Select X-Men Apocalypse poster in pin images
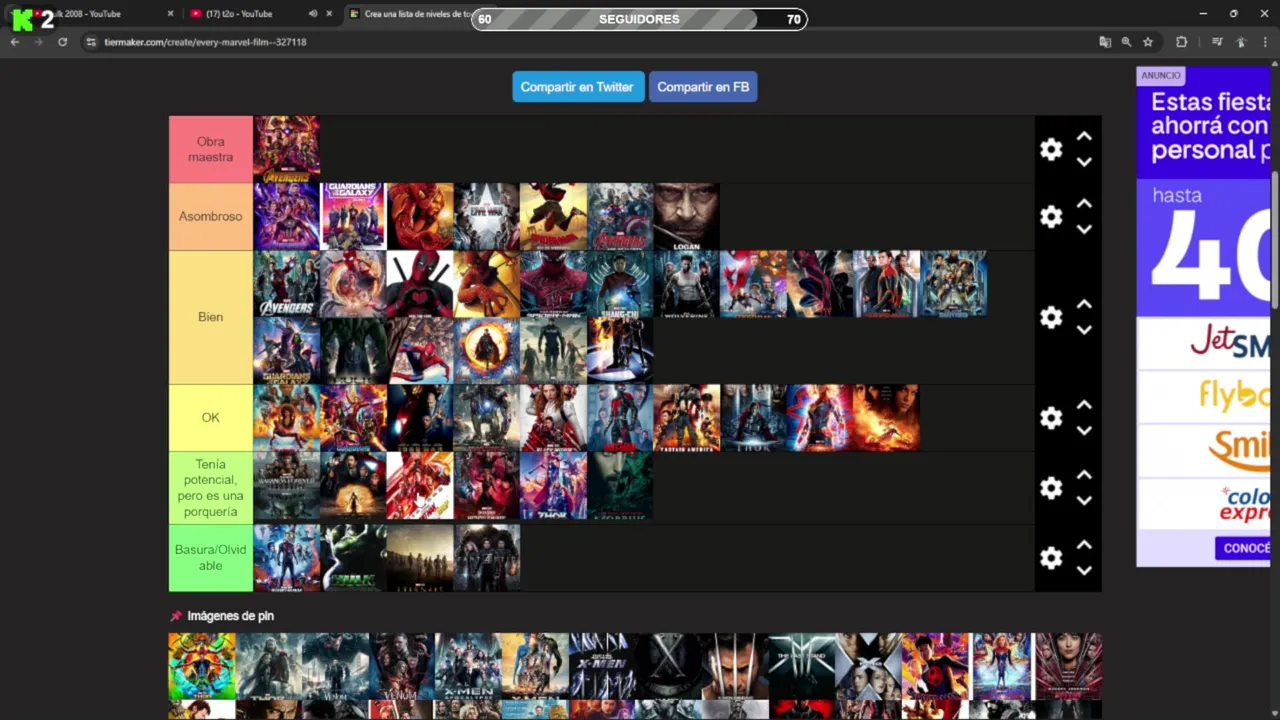This screenshot has width=1280, height=720. pyautogui.click(x=468, y=666)
